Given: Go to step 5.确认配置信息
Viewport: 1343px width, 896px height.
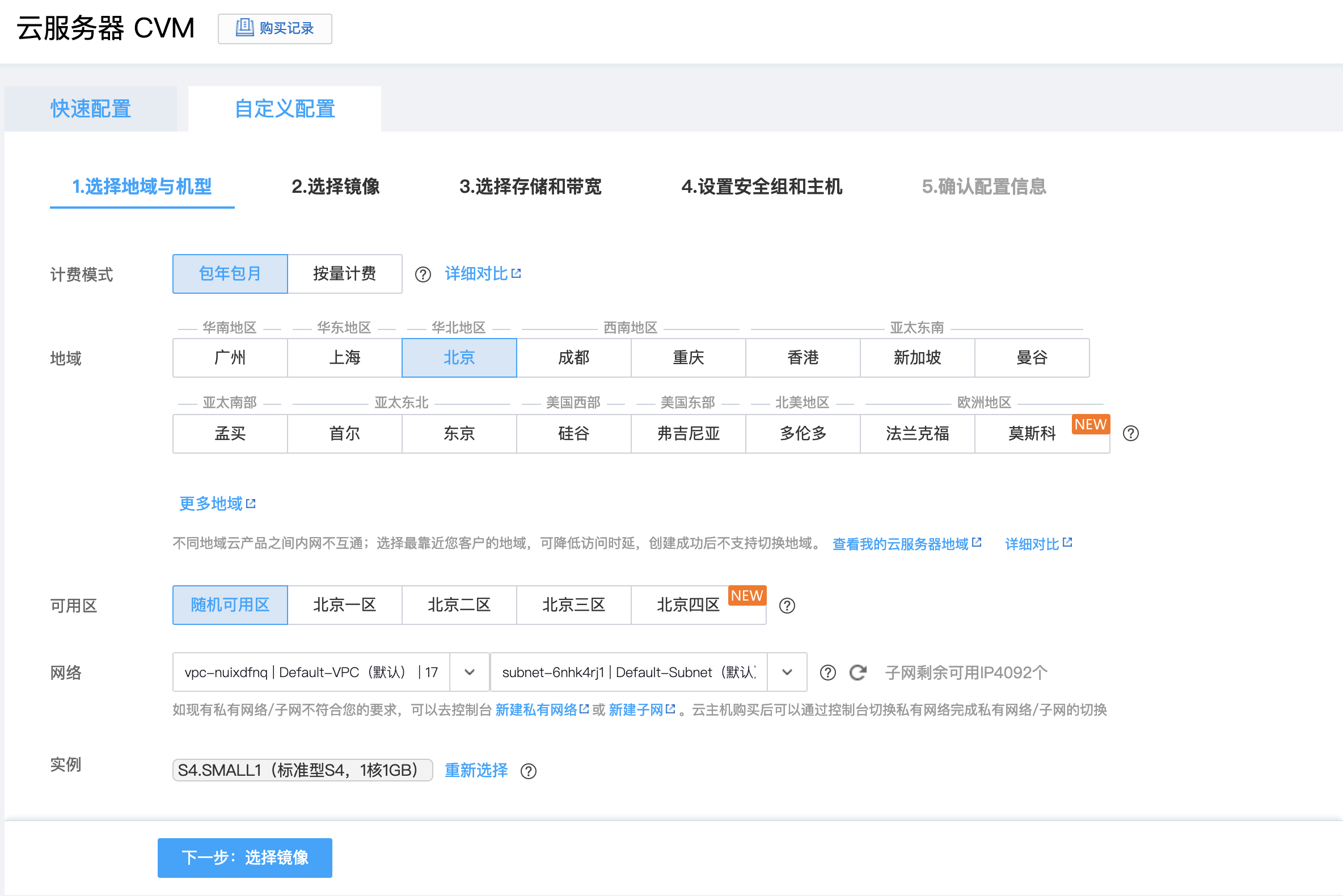Looking at the screenshot, I should 984,187.
